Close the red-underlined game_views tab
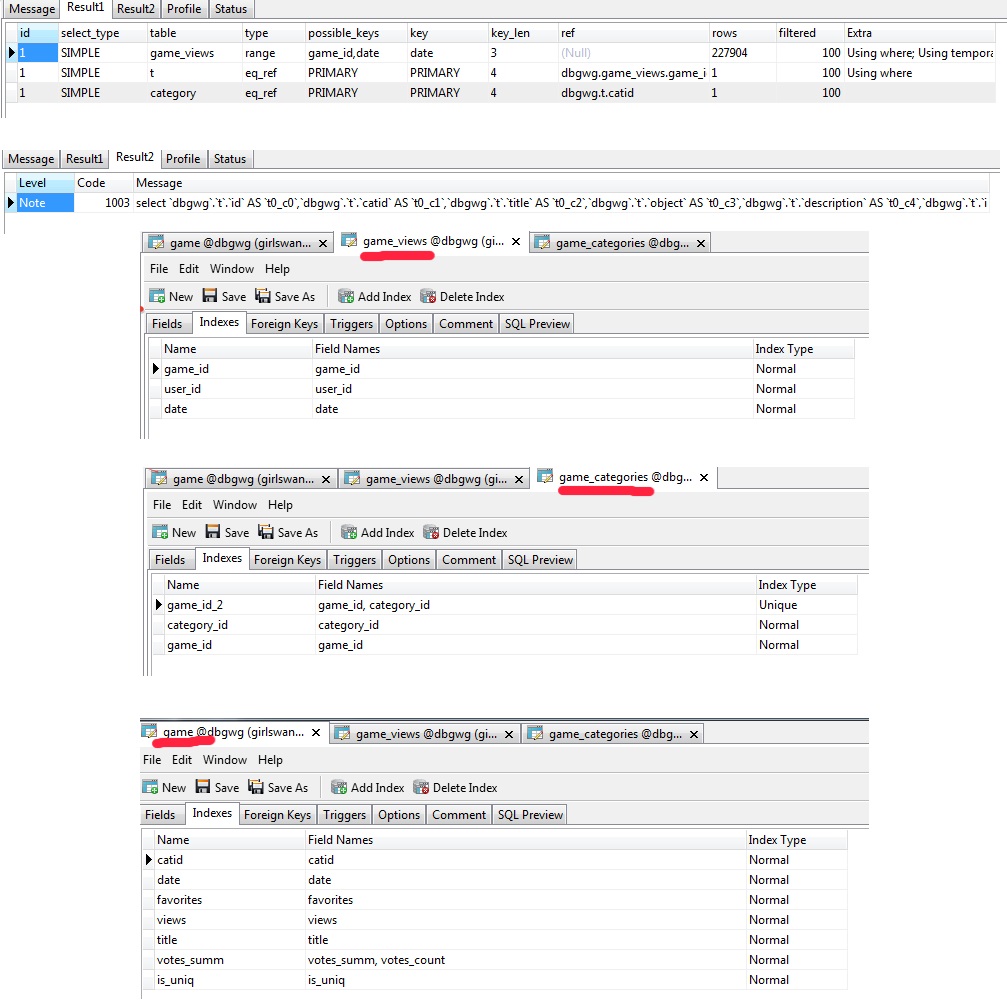The height and width of the screenshot is (1000, 1007). tap(516, 242)
